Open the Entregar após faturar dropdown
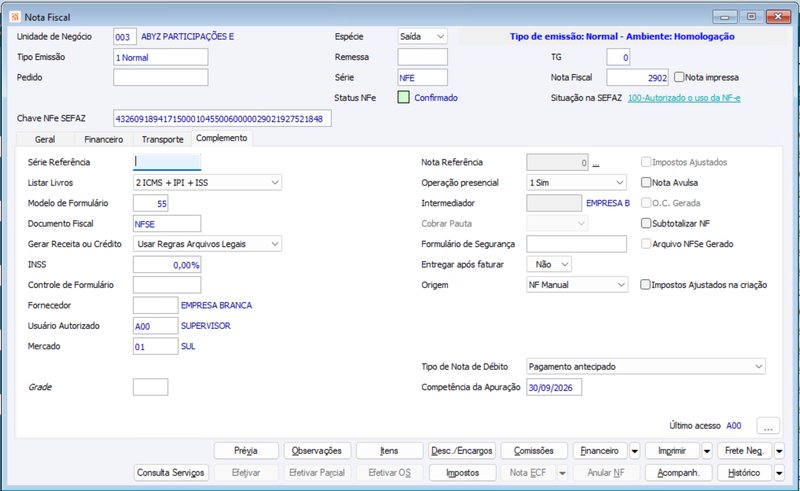 [549, 264]
